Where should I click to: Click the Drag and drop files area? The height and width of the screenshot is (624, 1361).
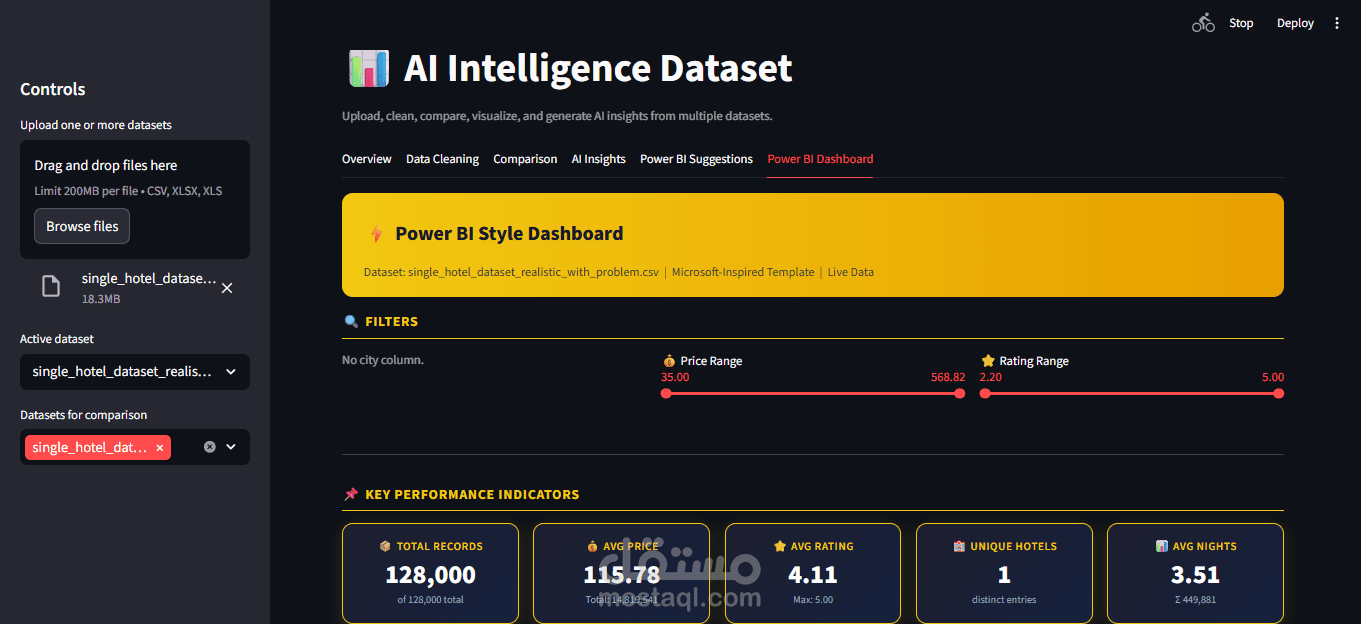[x=135, y=199]
